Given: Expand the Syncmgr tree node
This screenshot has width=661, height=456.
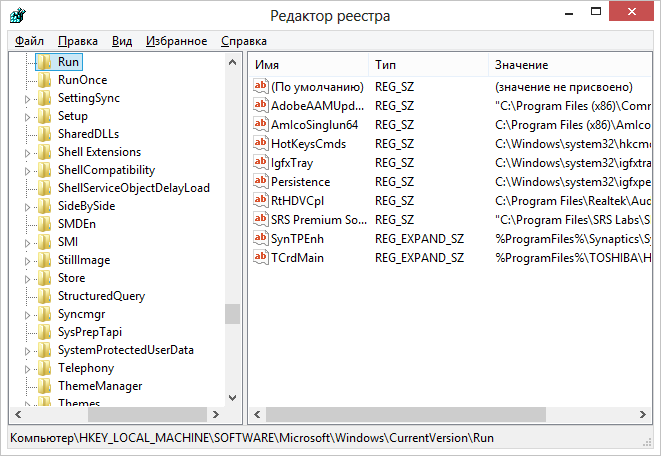Looking at the screenshot, I should click(x=27, y=315).
